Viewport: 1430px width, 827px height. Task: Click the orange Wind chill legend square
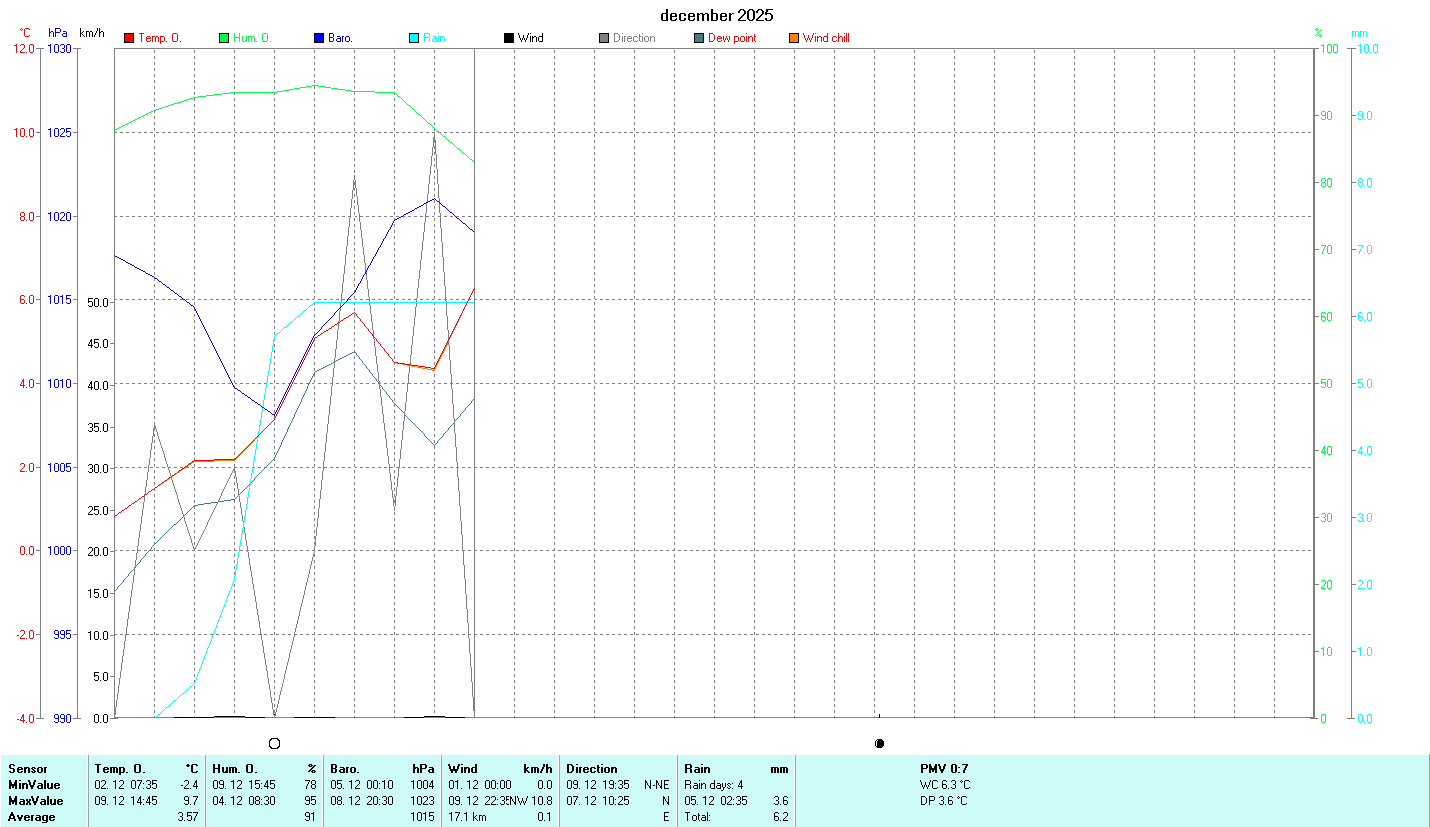tap(794, 38)
